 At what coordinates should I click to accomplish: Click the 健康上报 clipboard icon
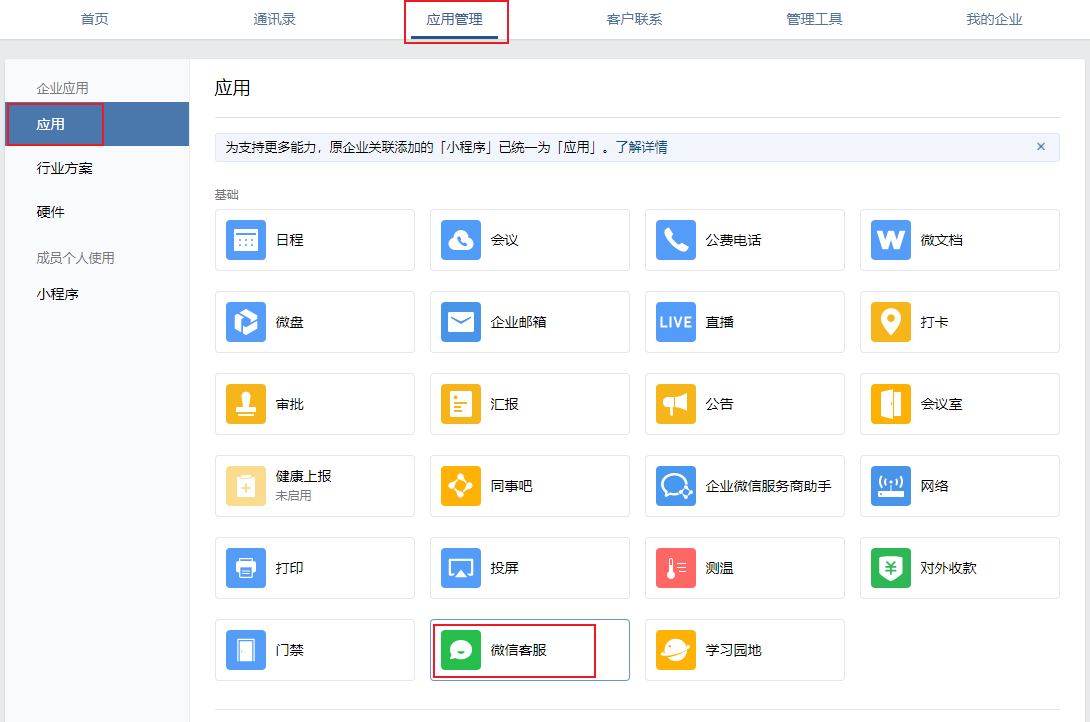tap(245, 486)
